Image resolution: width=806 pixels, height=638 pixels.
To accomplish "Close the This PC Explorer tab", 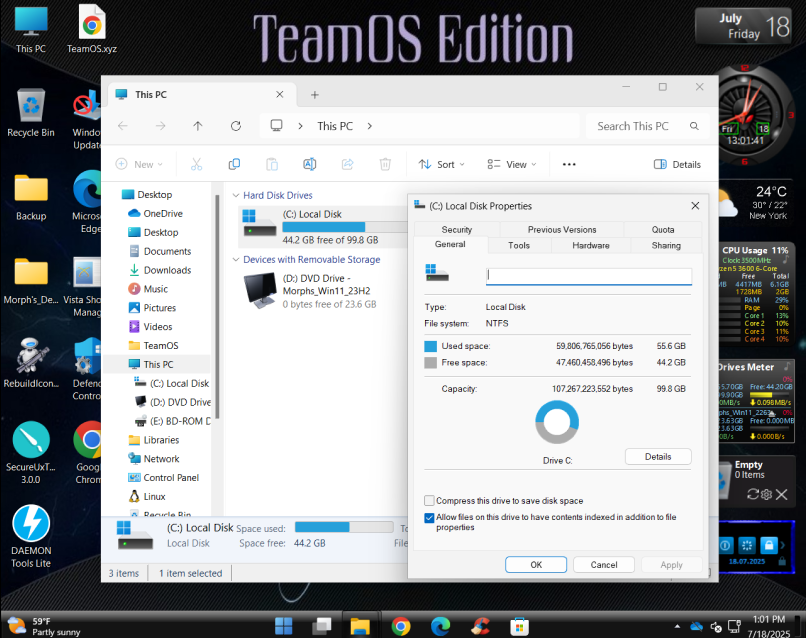I will click(x=280, y=95).
